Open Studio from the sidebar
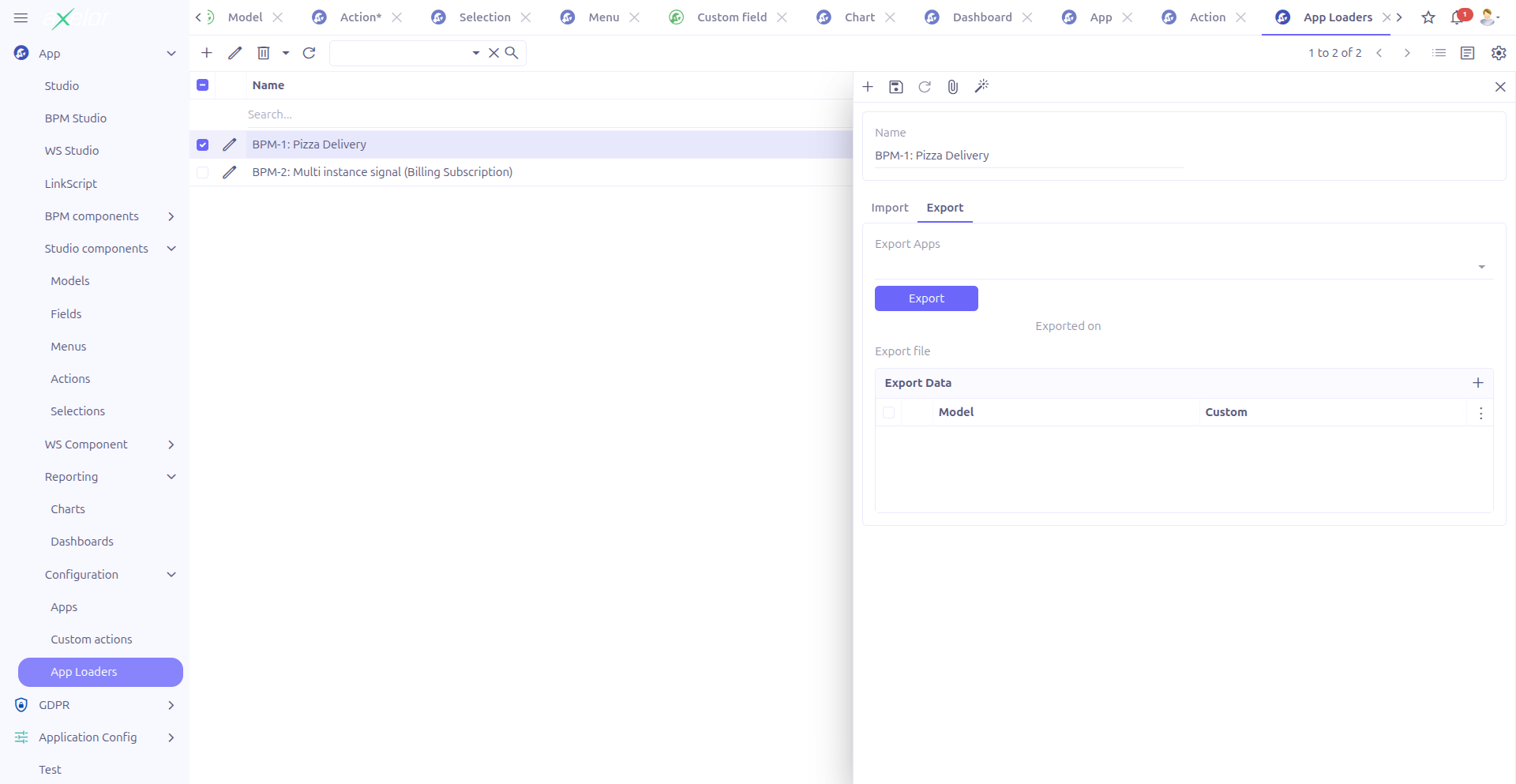 (x=62, y=86)
